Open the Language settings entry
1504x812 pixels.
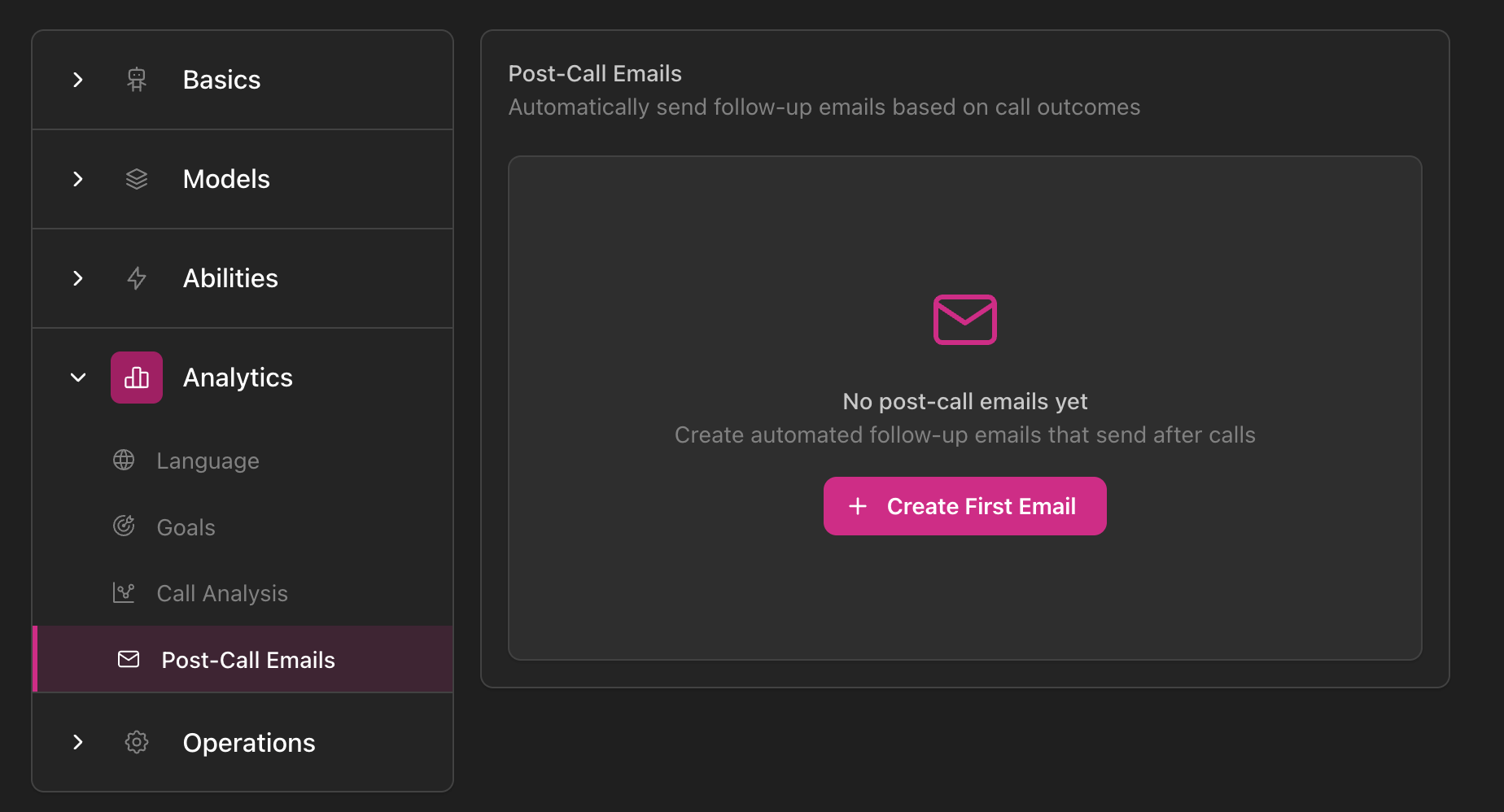tap(208, 460)
